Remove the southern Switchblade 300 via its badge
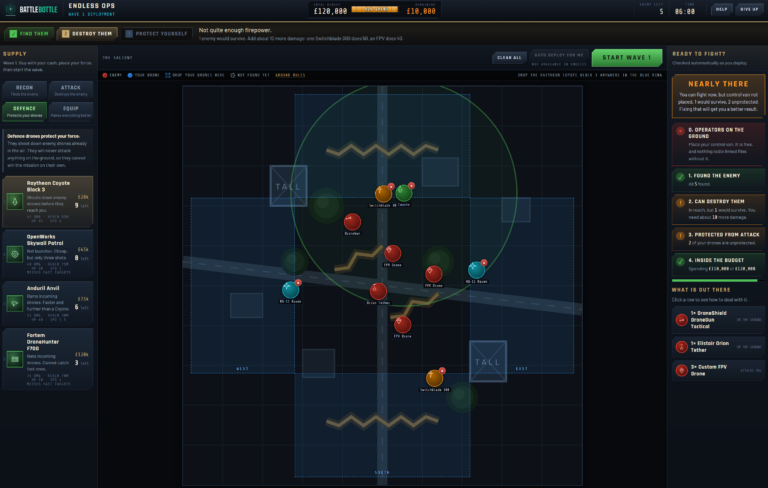 [442, 371]
